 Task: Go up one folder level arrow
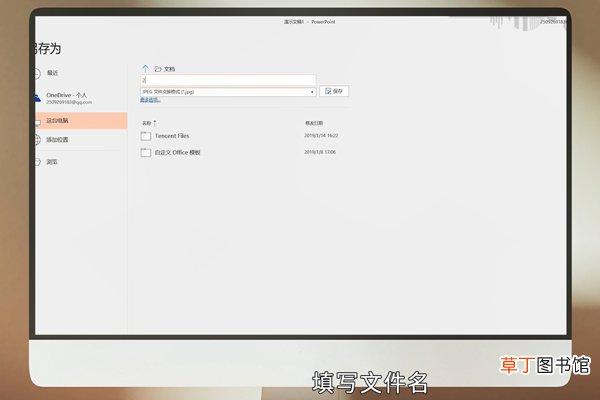145,69
